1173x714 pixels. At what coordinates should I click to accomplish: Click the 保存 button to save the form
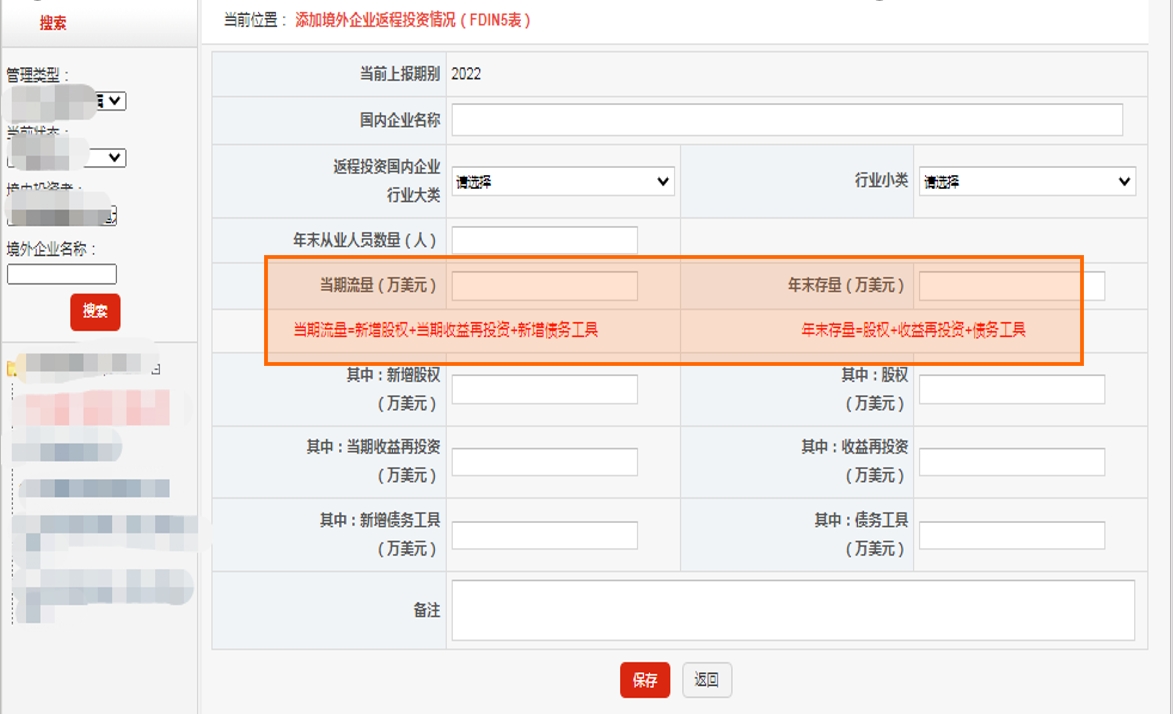646,679
